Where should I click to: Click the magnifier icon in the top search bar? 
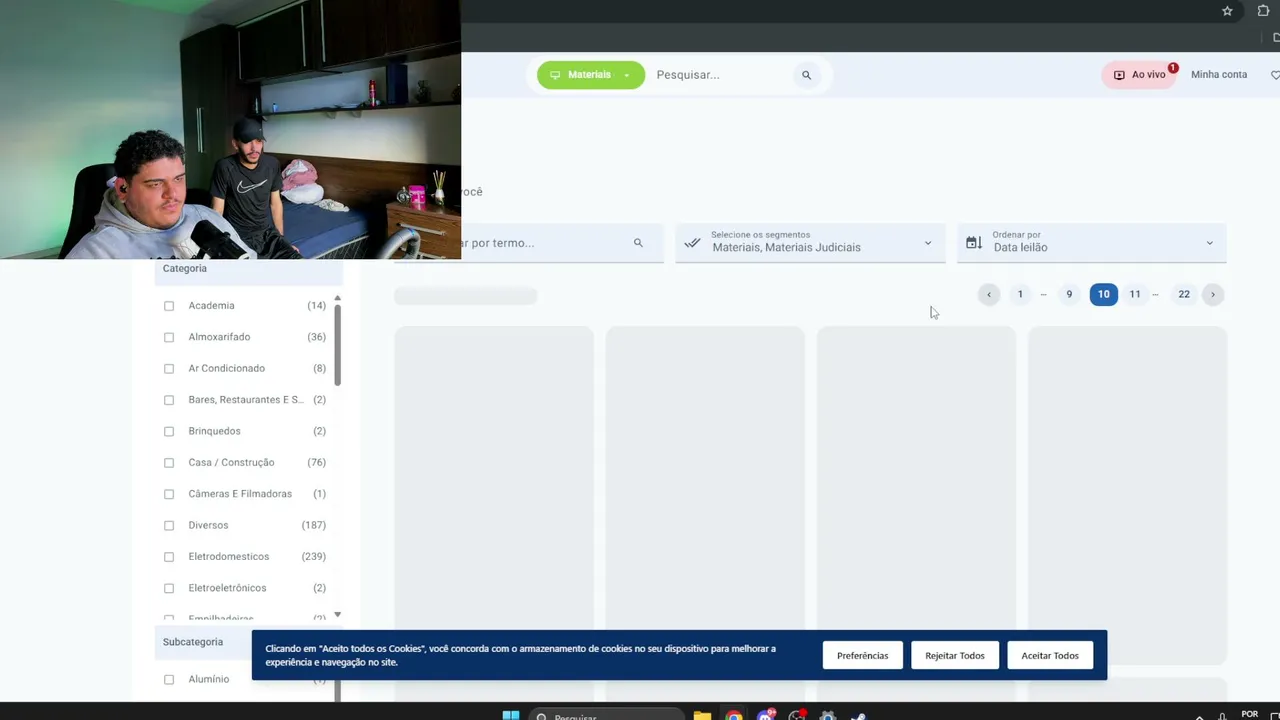[x=806, y=75]
